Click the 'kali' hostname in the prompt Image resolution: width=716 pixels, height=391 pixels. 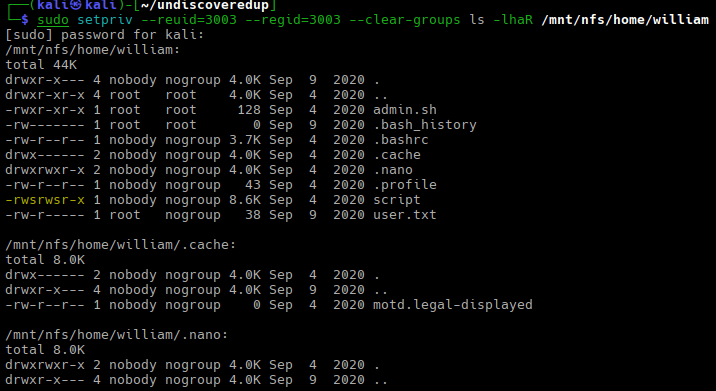tap(100, 5)
